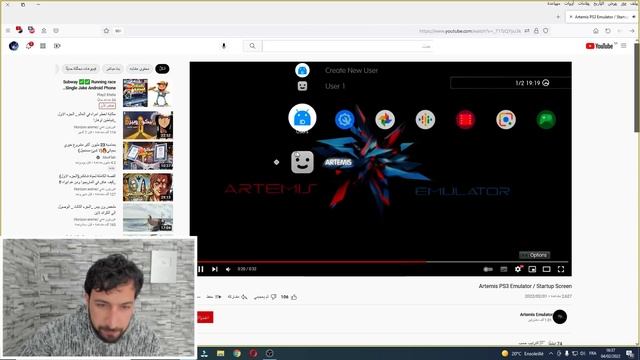Toggle the autoplay switch in player
Screen dimensions: 640x360
click(x=488, y=269)
